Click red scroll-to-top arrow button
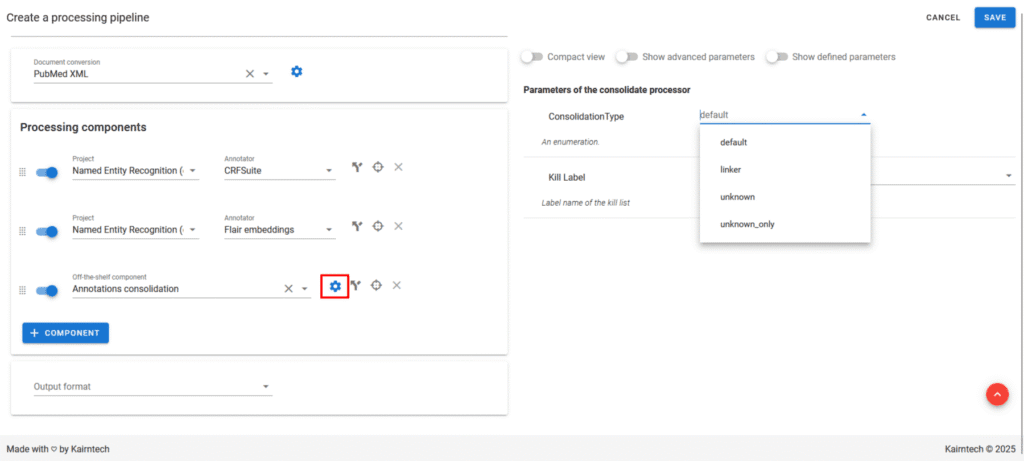The image size is (1024, 461). [997, 394]
